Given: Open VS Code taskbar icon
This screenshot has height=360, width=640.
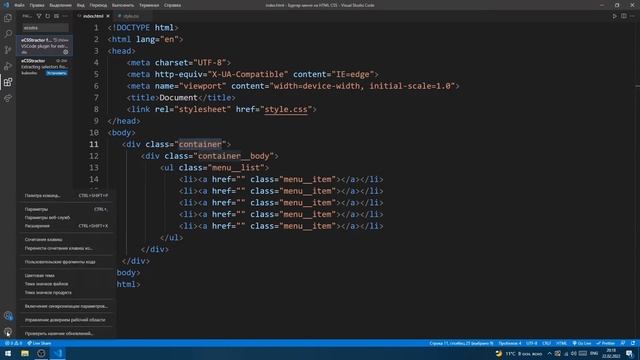Looking at the screenshot, I should tap(58, 353).
